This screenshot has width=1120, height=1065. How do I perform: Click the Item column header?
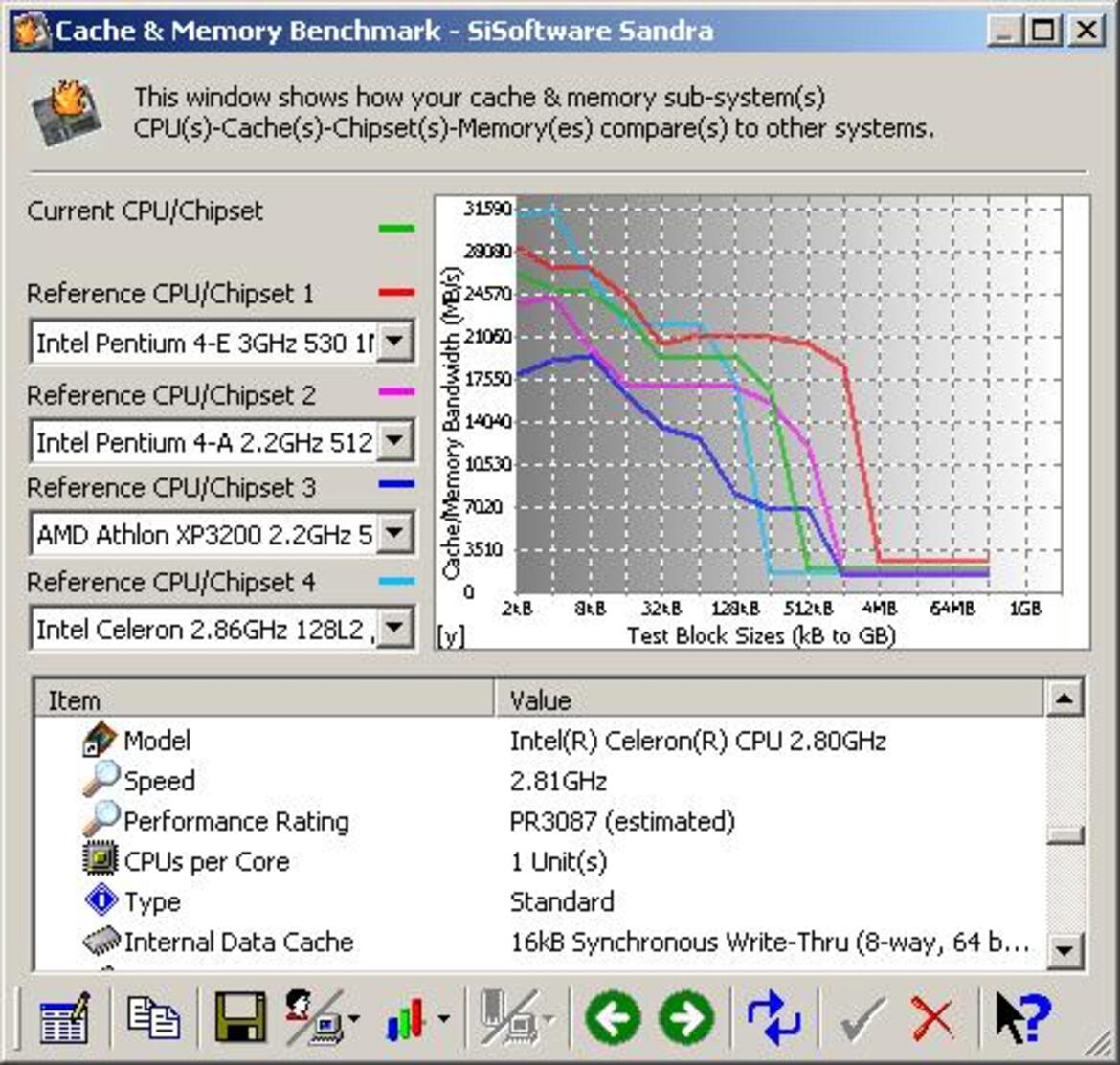pos(264,699)
